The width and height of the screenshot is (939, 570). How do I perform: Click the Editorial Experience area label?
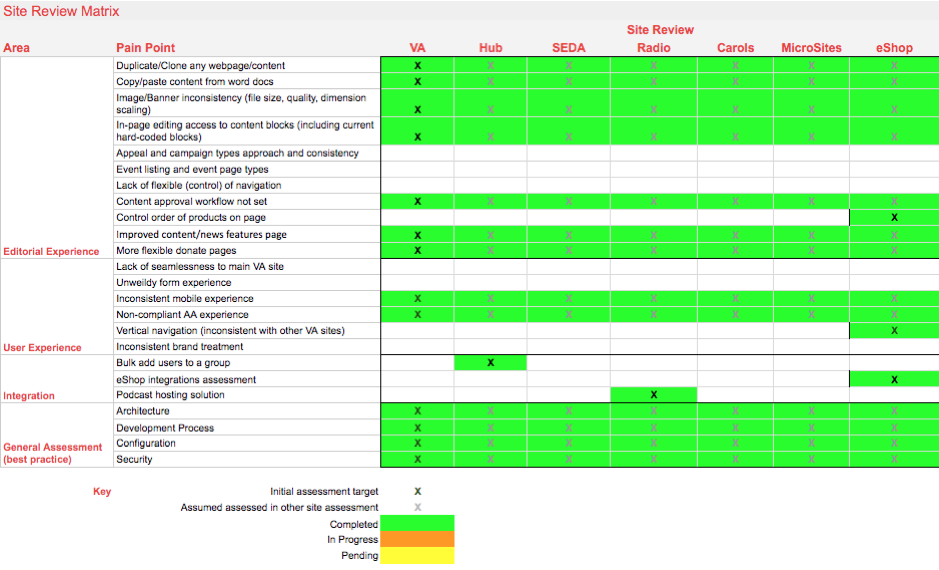coord(51,251)
